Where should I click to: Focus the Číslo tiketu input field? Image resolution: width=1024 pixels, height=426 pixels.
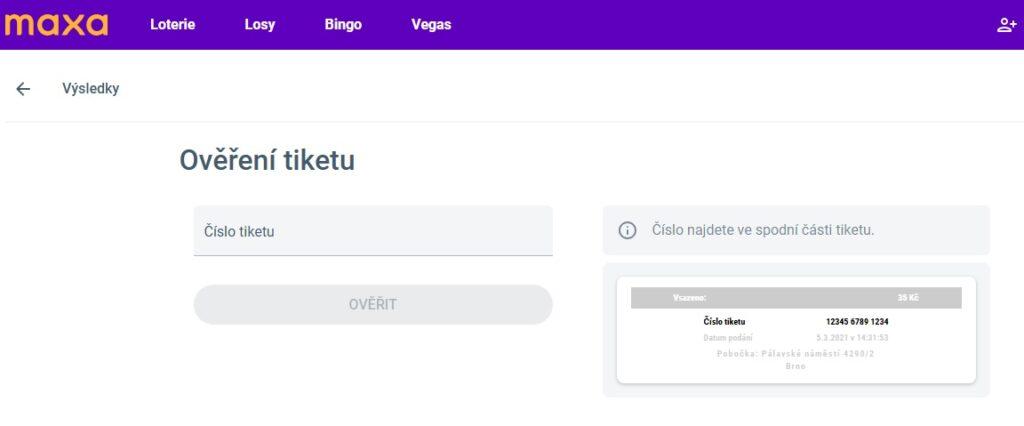[373, 231]
